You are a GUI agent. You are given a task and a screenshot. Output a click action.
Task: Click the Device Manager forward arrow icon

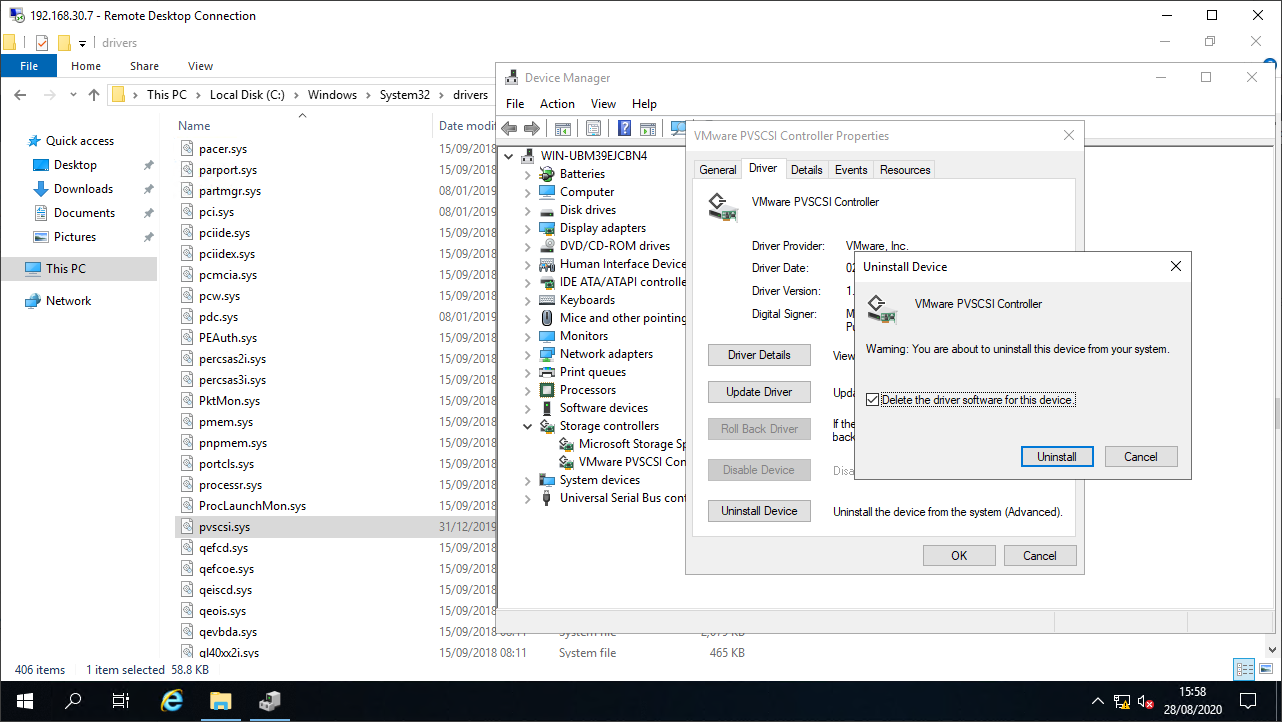532,128
